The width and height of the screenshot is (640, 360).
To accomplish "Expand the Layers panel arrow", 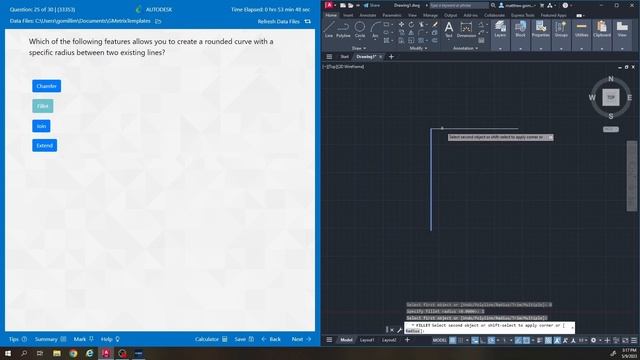I will (500, 49).
